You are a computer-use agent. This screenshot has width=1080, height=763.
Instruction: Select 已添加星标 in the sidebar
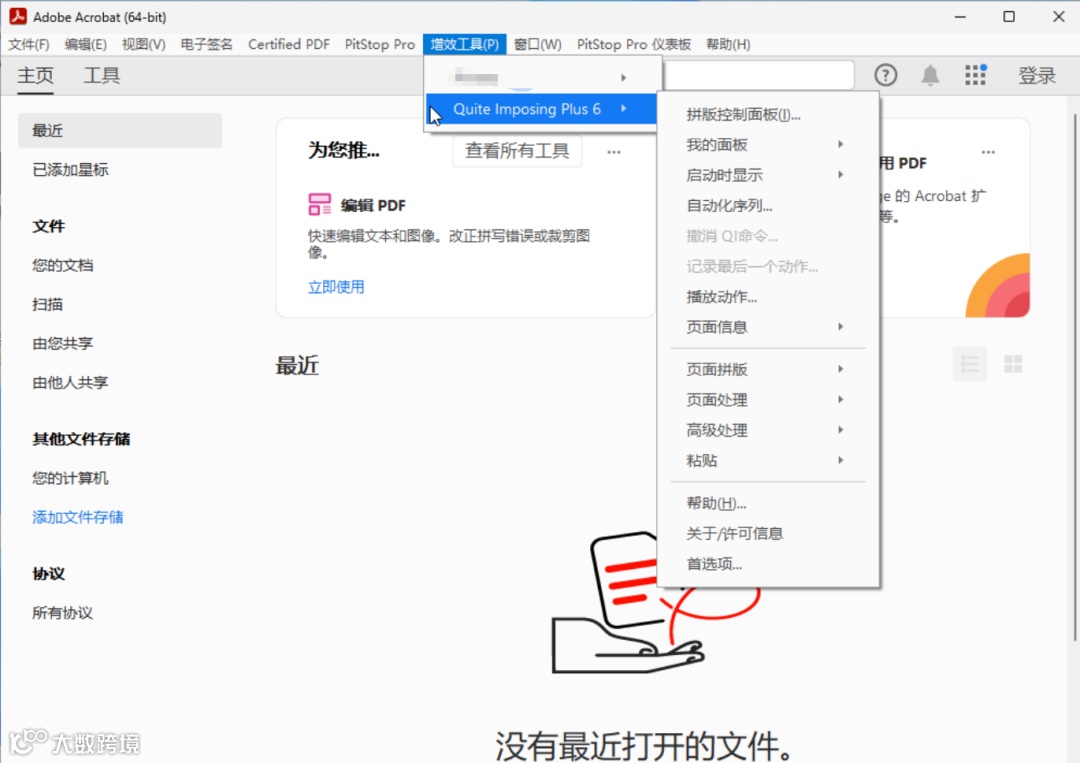click(70, 169)
